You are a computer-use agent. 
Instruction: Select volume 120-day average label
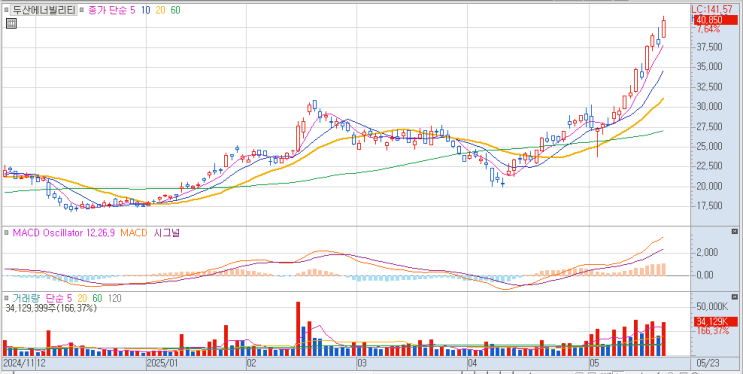(x=114, y=298)
